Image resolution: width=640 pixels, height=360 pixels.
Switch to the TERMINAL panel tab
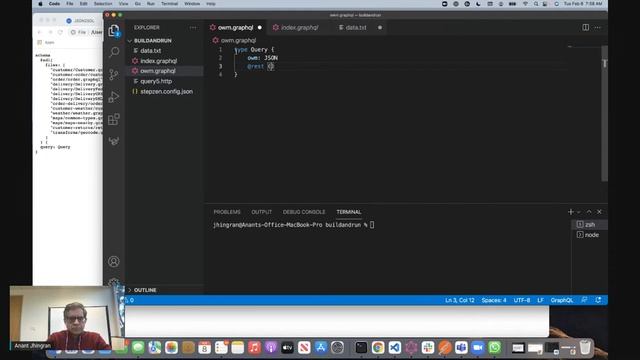[x=349, y=212]
